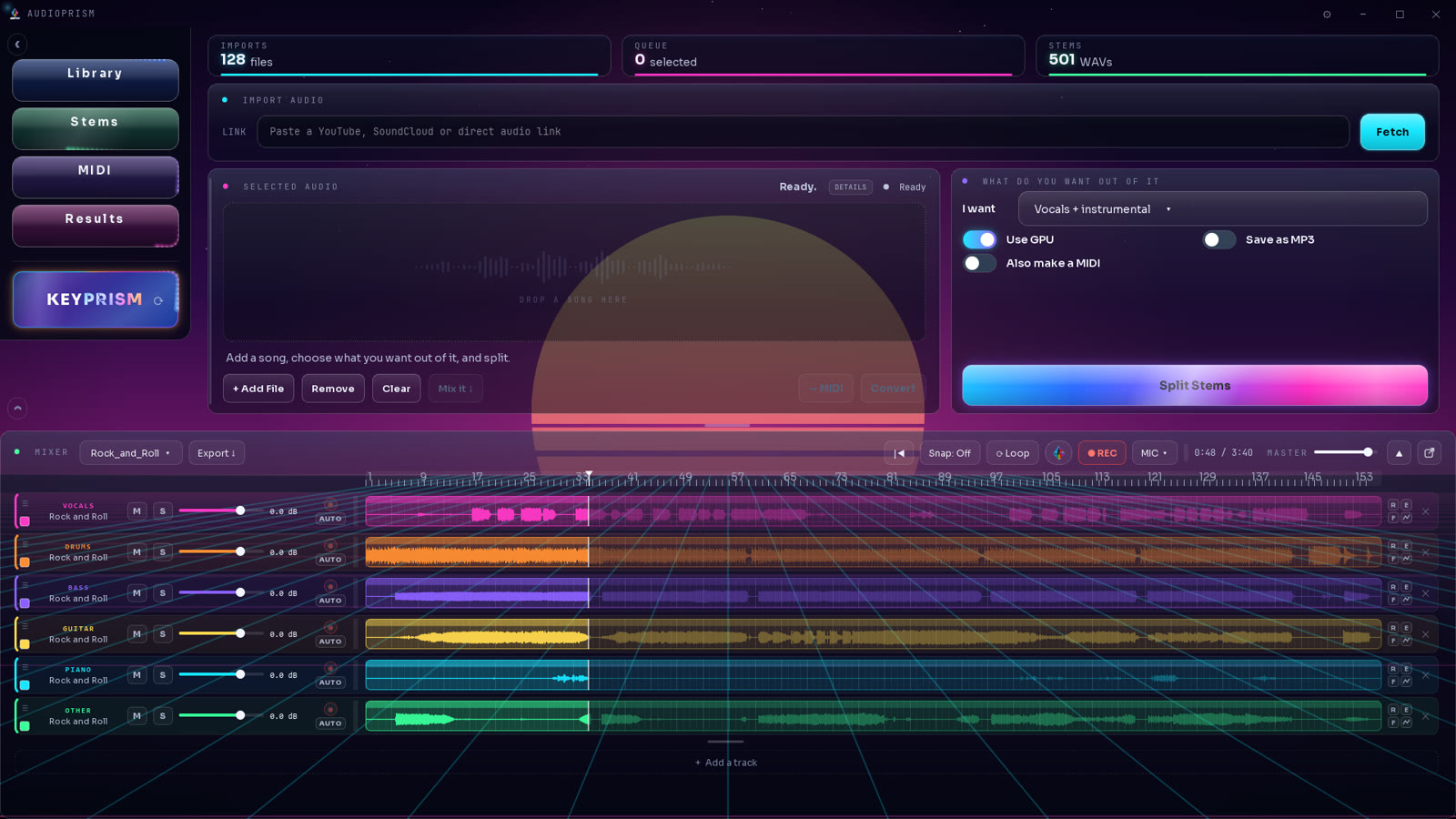The image size is (1456, 819).
Task: Collapse the left sidebar with back chevron
Action: click(x=17, y=44)
